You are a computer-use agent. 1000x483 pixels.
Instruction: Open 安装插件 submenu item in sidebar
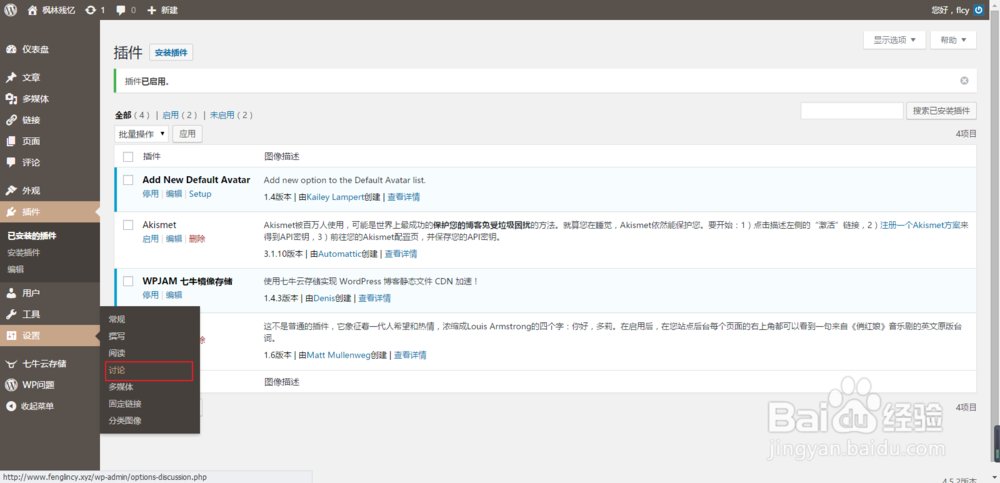[24, 253]
